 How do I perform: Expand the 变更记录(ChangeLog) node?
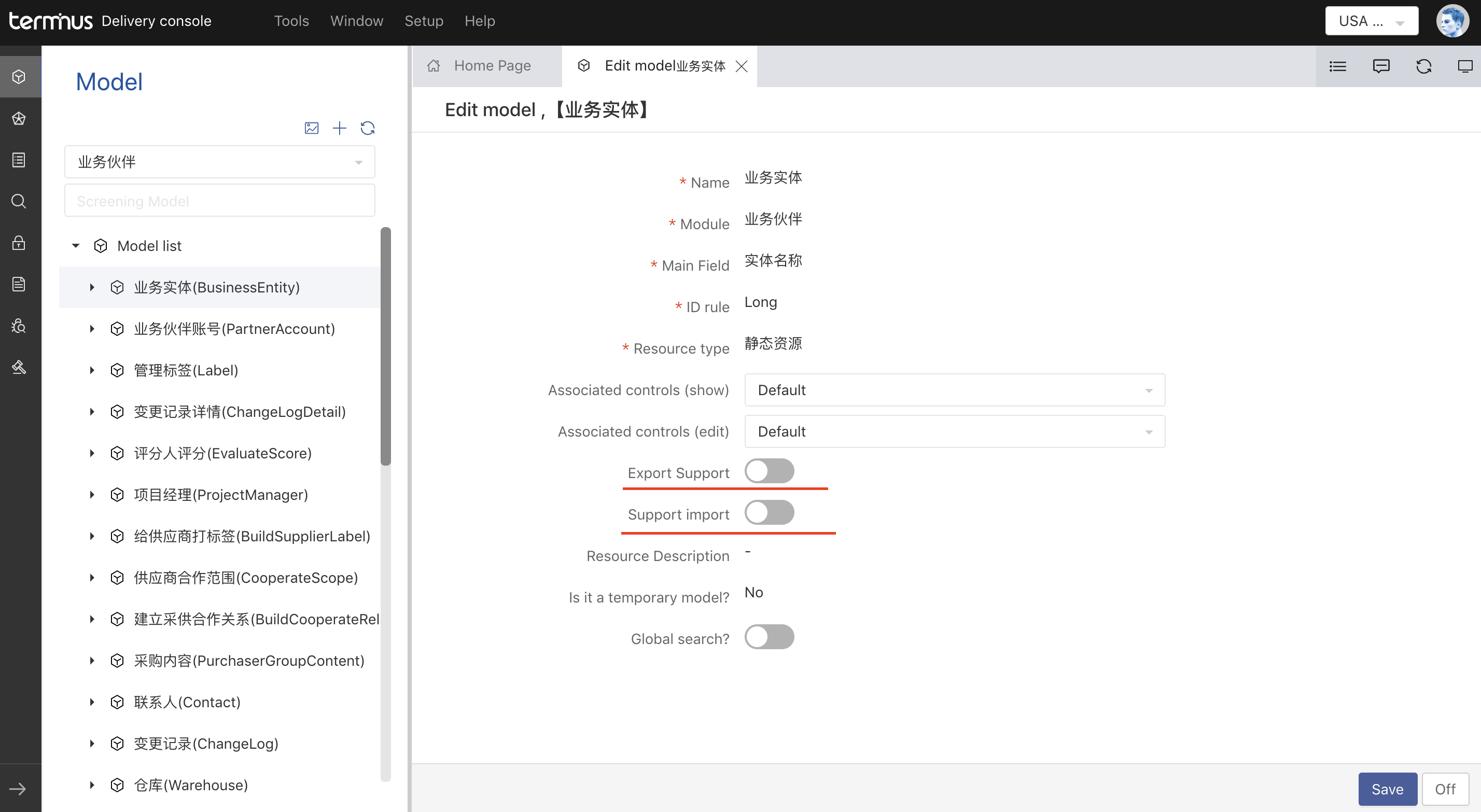click(x=91, y=744)
